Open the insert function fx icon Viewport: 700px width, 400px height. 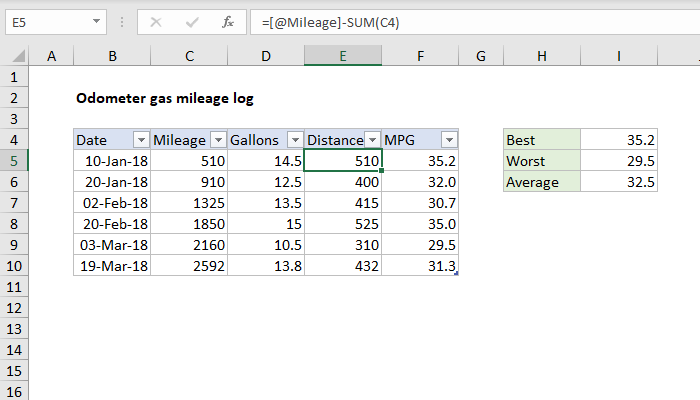pyautogui.click(x=228, y=20)
